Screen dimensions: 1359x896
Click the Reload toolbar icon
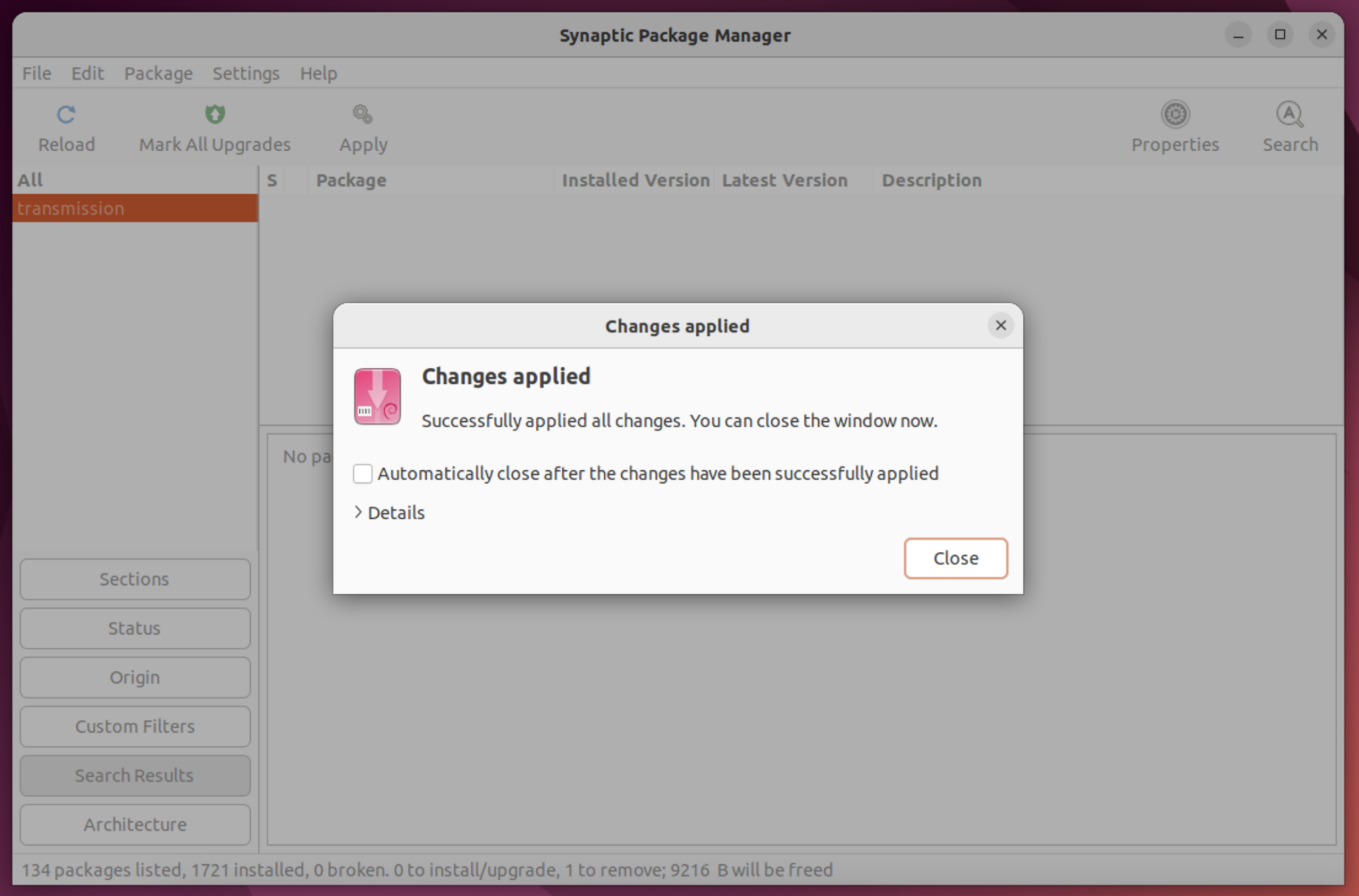pyautogui.click(x=66, y=126)
